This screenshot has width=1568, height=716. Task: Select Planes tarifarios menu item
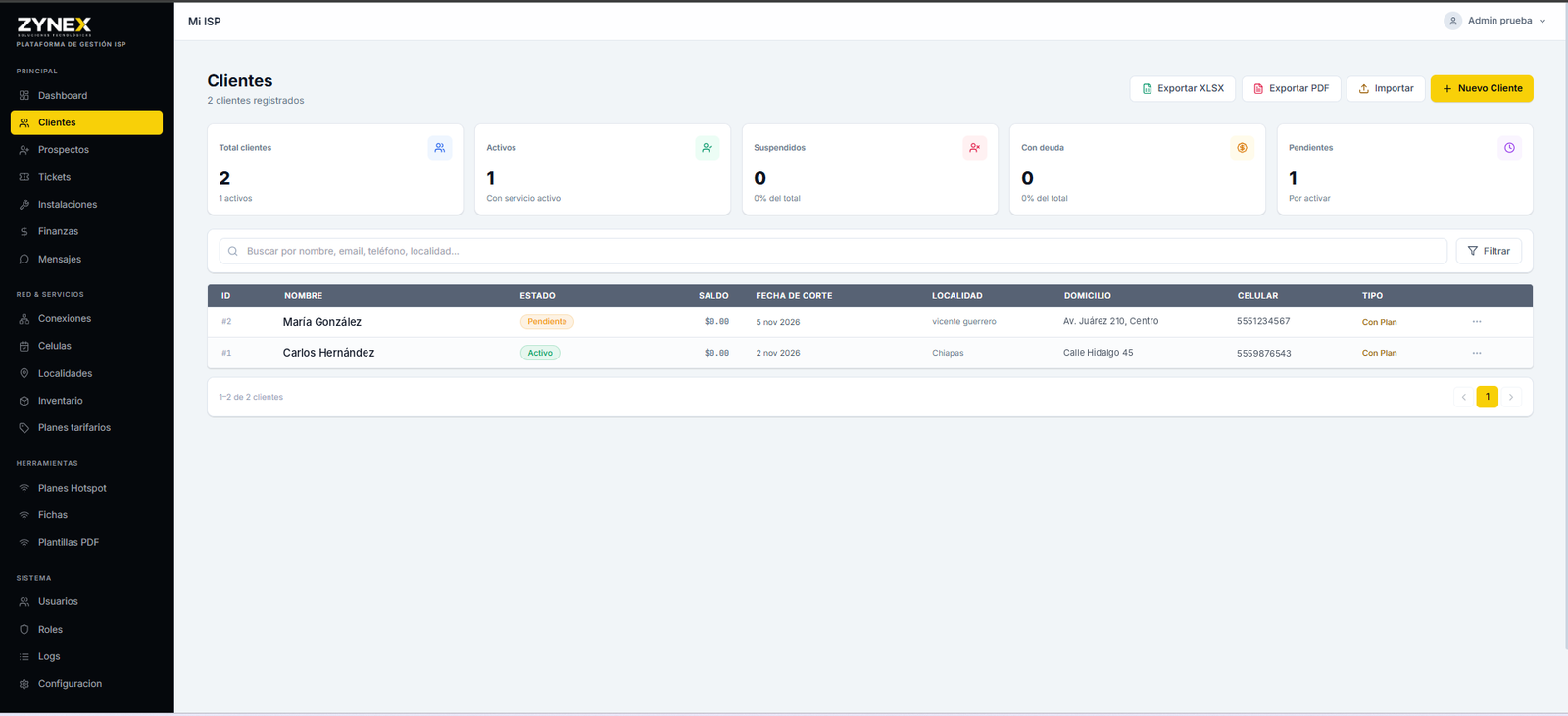click(x=86, y=428)
